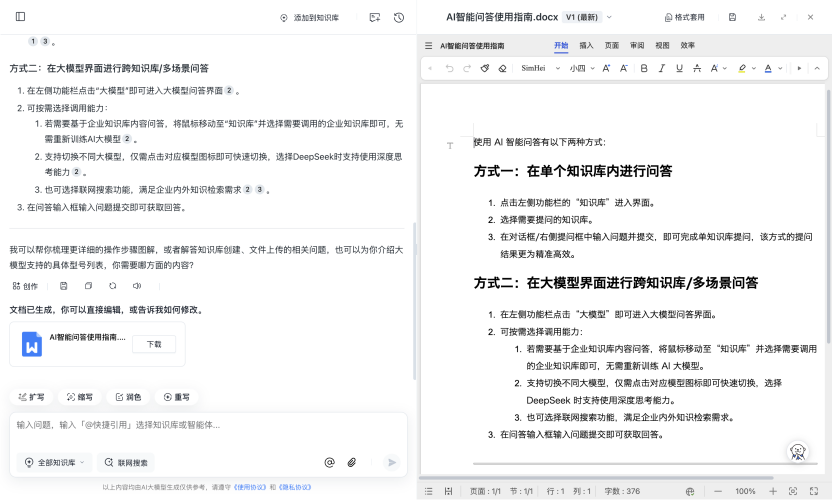Click the AI assistant mascot icon
832x500 pixels.
[798, 452]
